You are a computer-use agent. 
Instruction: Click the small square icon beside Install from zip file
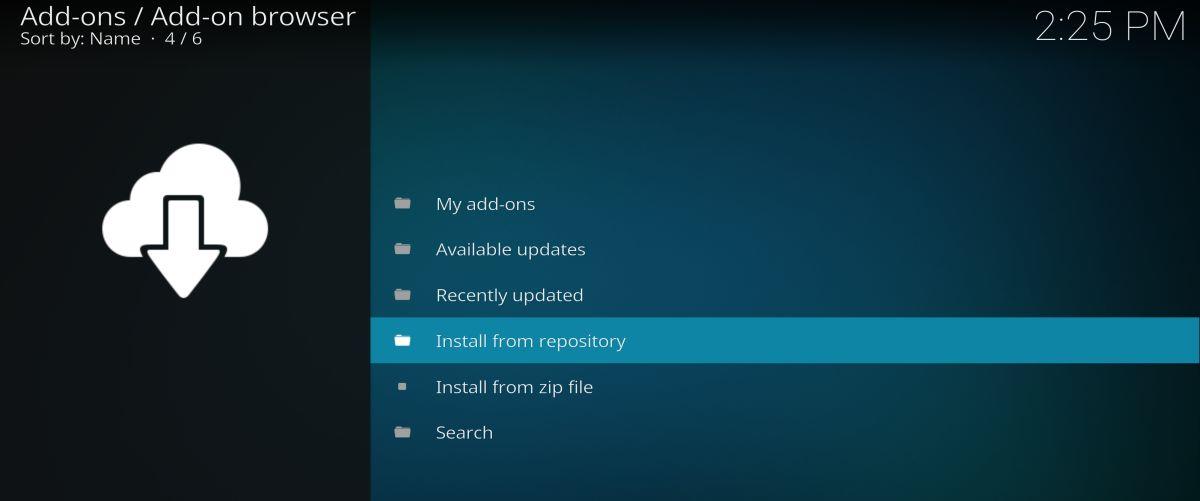[x=402, y=386]
